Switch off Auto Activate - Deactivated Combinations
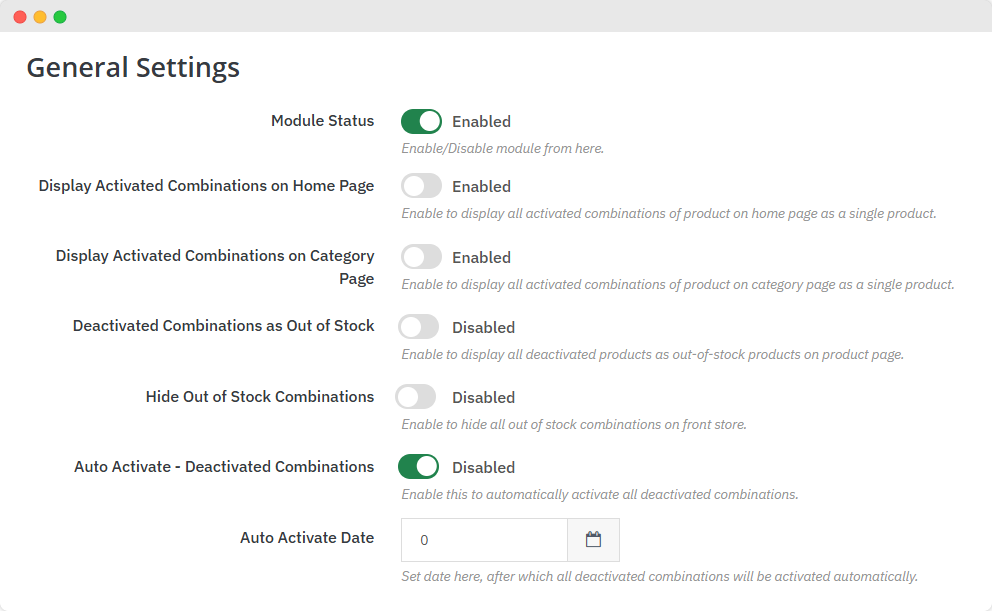 [x=419, y=467]
